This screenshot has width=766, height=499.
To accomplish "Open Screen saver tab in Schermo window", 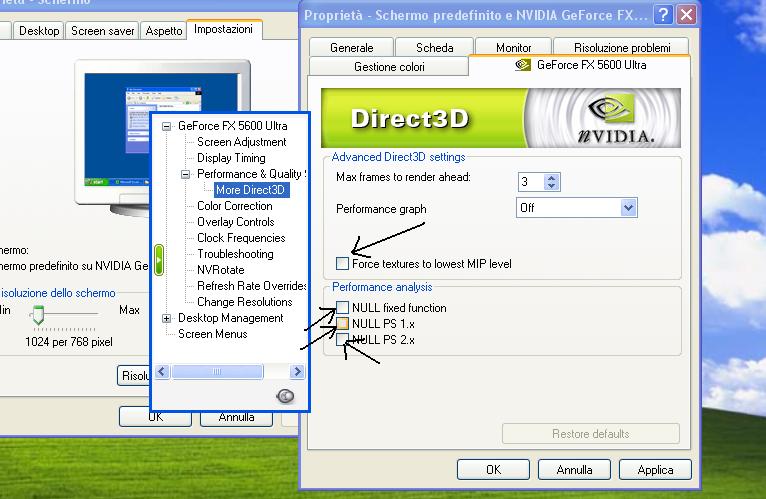I will click(x=102, y=31).
